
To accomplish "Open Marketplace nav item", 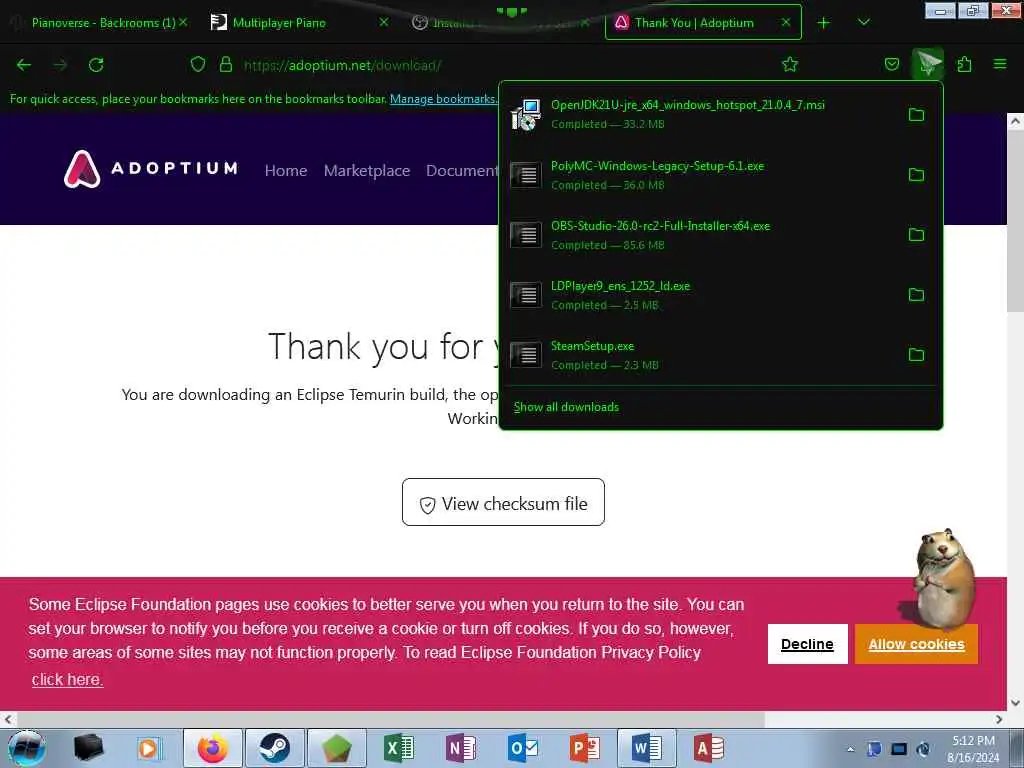I will coord(367,170).
